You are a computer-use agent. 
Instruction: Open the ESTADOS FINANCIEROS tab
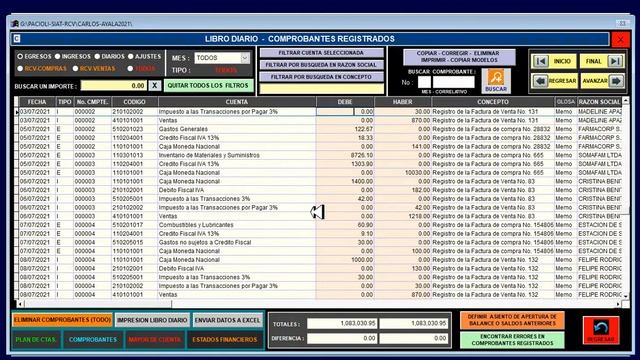(224, 340)
